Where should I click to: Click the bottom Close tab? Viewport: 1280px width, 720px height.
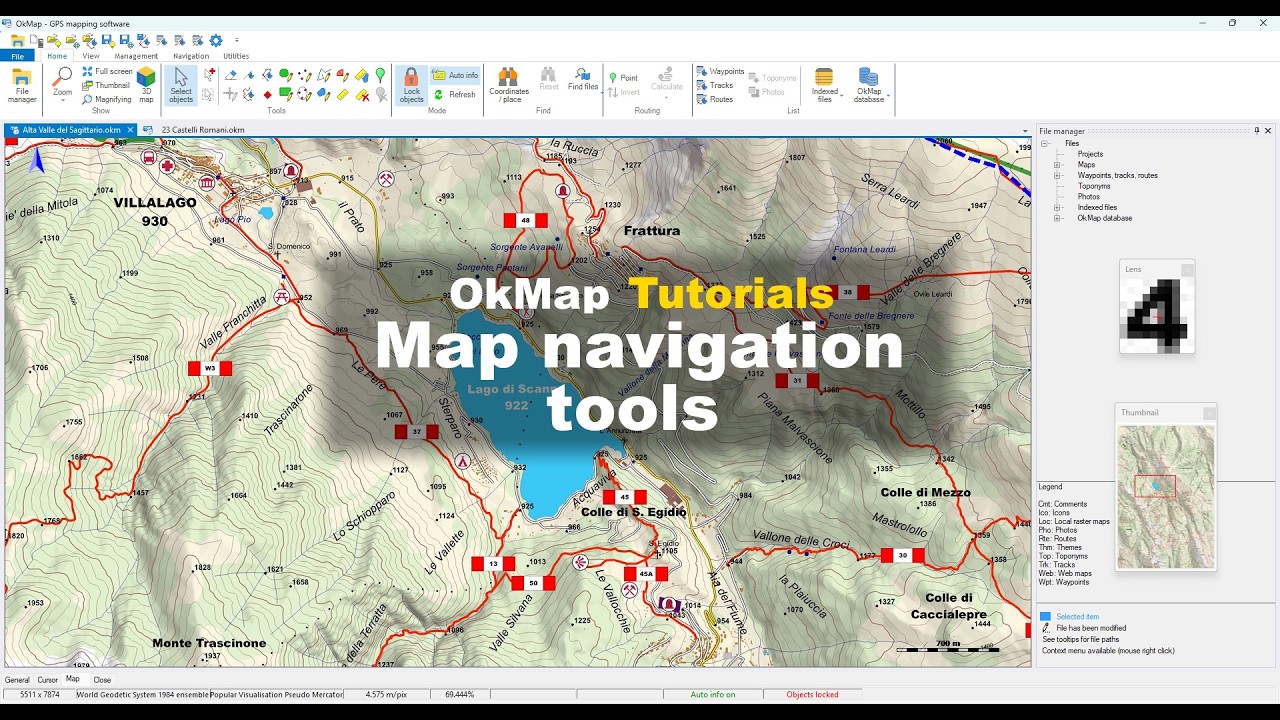tap(102, 680)
